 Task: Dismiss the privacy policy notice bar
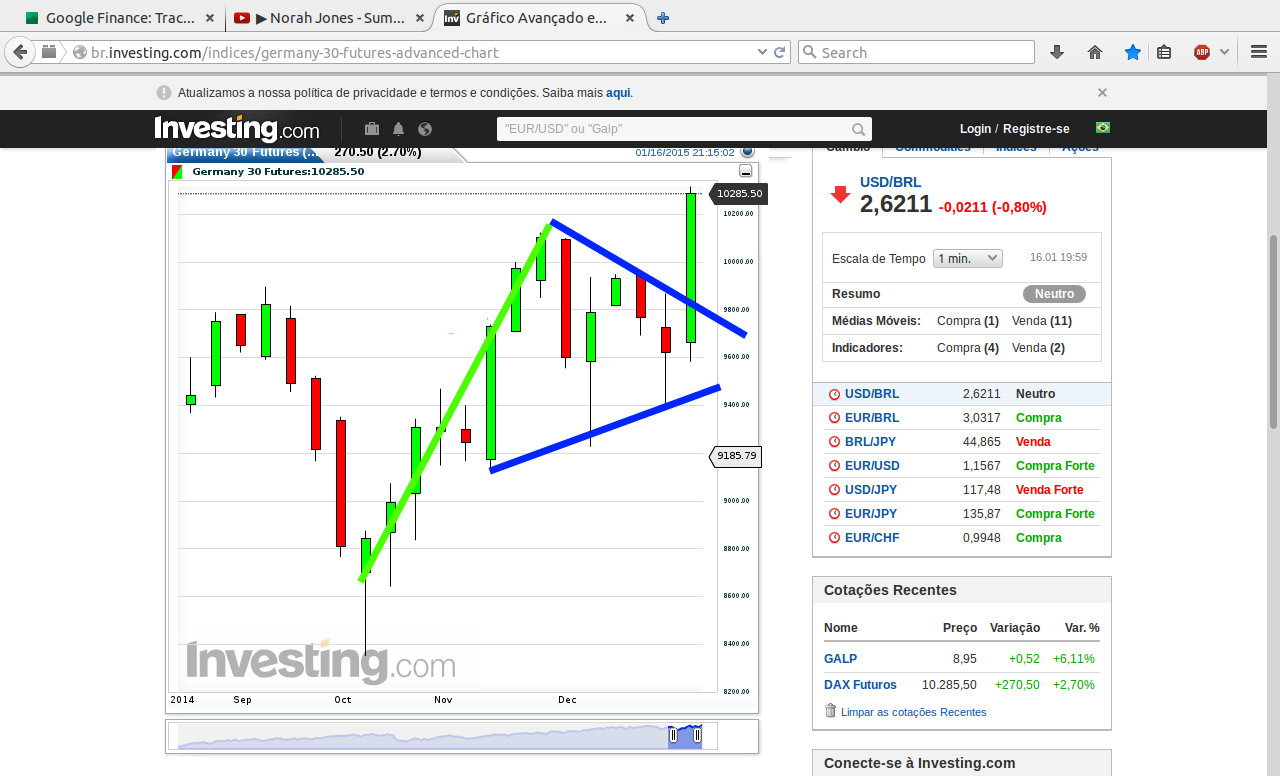[1102, 93]
